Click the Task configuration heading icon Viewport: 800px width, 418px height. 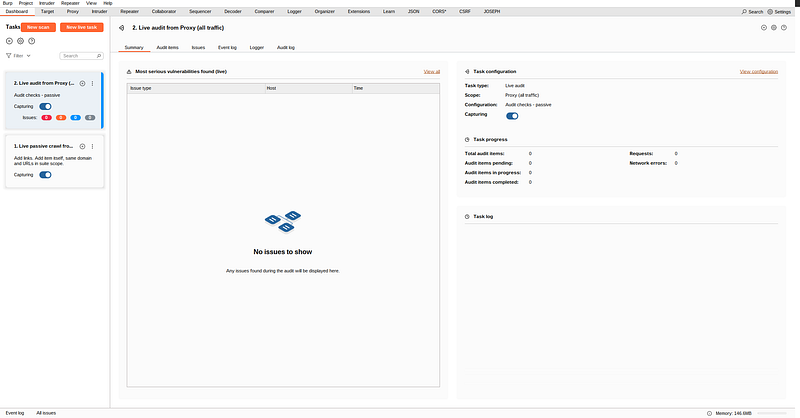(467, 71)
